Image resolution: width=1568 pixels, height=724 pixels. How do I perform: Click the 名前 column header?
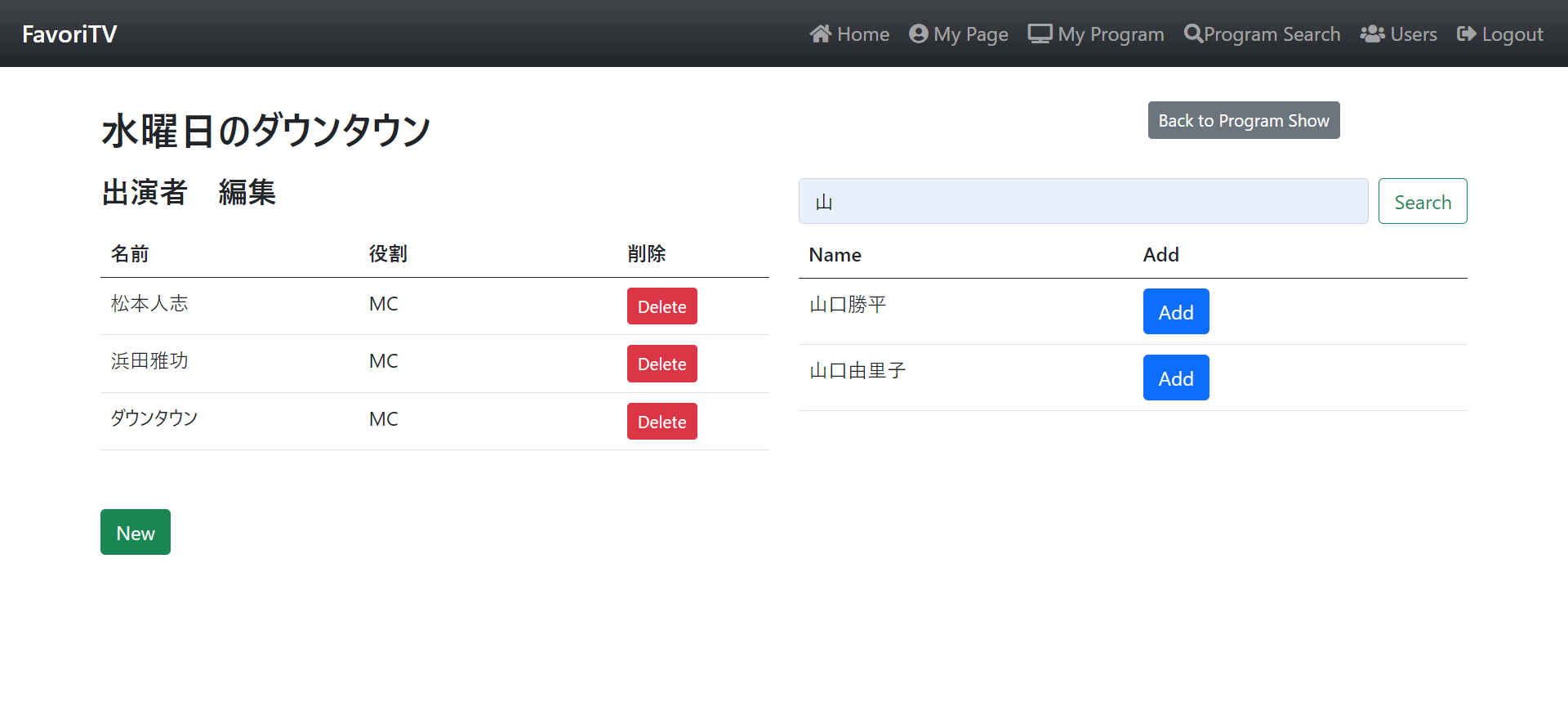pos(130,254)
